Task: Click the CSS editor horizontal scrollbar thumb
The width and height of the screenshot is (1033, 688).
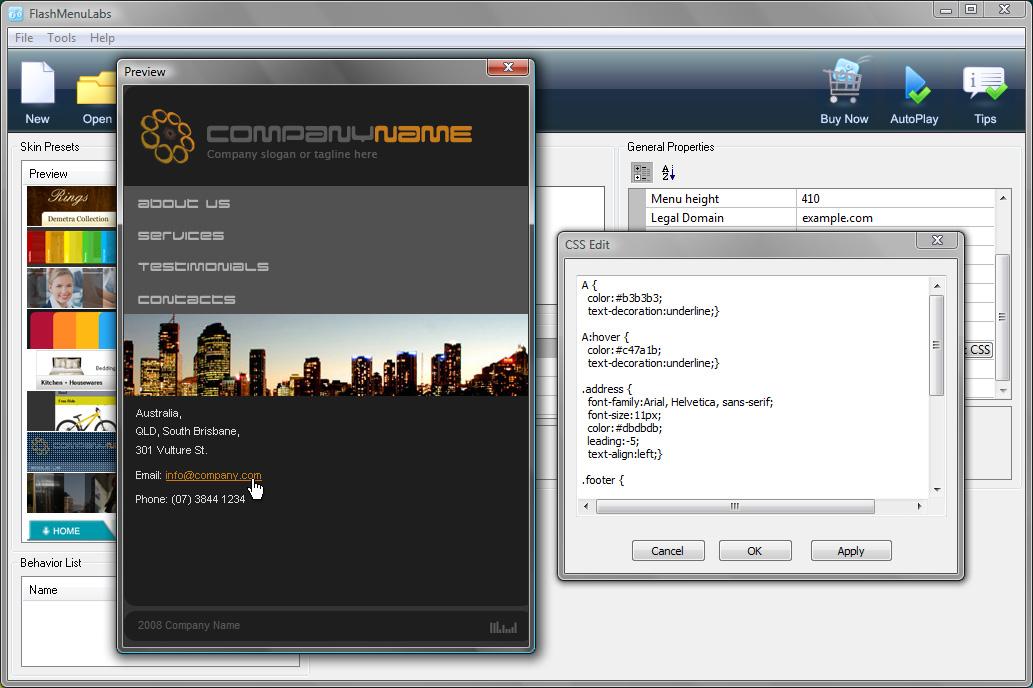Action: point(735,506)
